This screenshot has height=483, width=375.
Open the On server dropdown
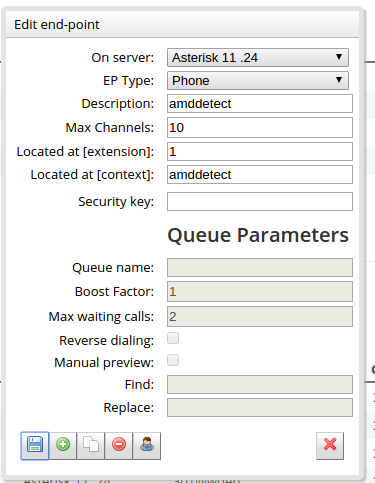click(x=258, y=58)
